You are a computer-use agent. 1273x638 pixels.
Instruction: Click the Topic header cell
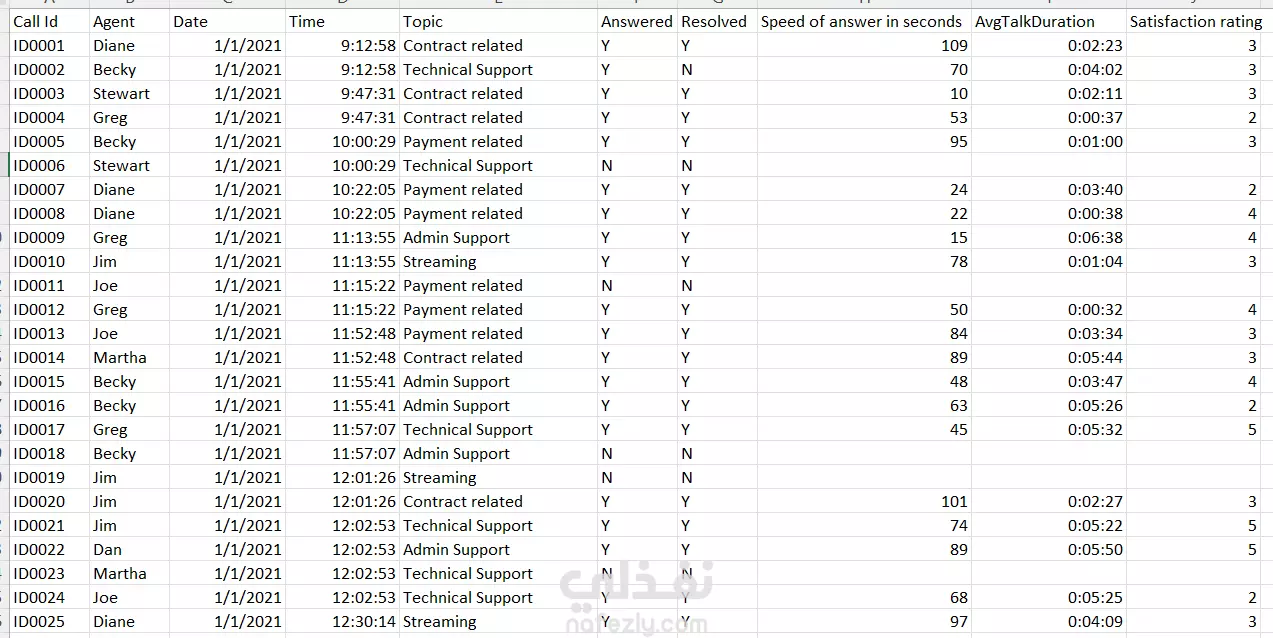coord(498,21)
